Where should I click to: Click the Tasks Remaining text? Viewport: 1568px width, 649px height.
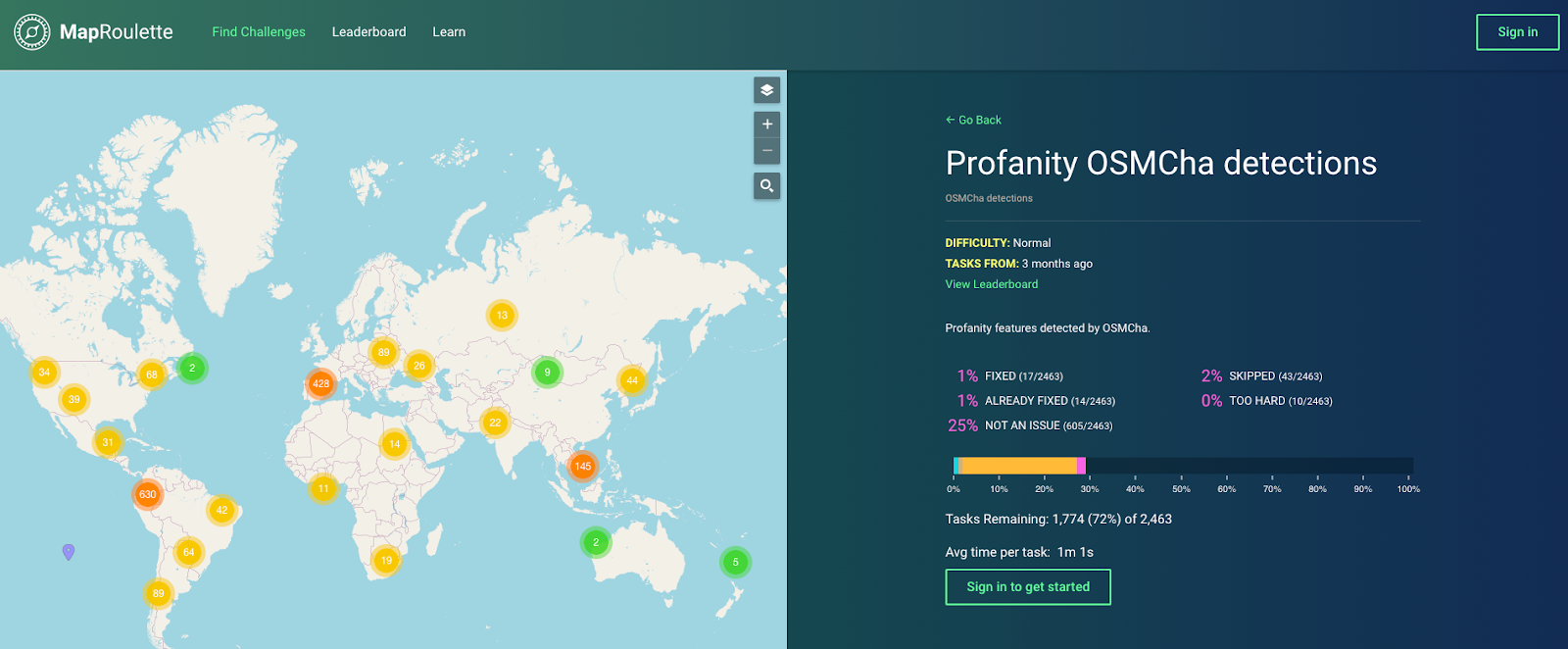pos(1058,520)
